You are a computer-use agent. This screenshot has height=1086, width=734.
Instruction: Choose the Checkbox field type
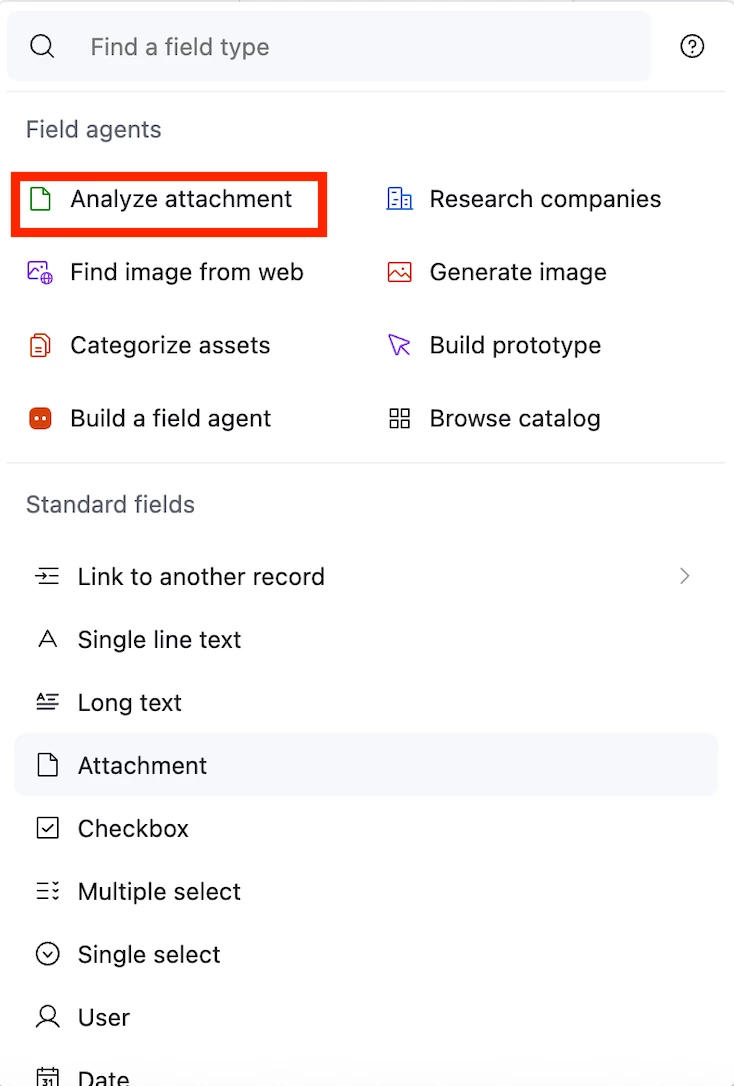coord(133,829)
